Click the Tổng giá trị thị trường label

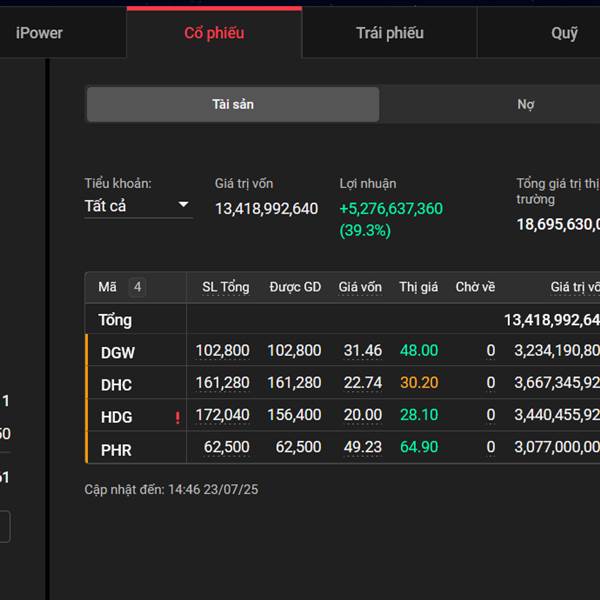coord(558,191)
